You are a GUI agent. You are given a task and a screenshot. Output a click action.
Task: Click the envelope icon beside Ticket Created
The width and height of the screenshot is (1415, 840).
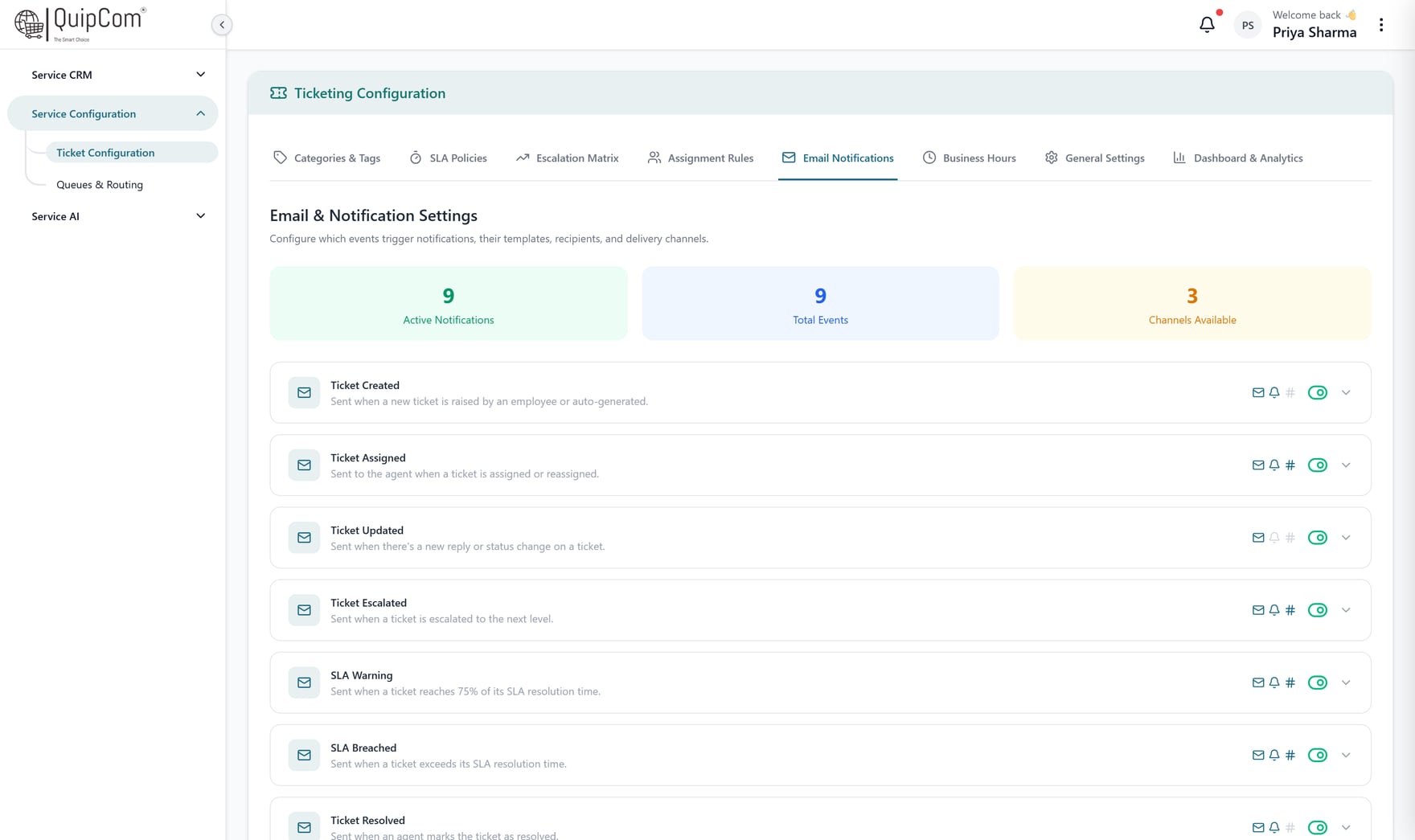[x=304, y=393]
